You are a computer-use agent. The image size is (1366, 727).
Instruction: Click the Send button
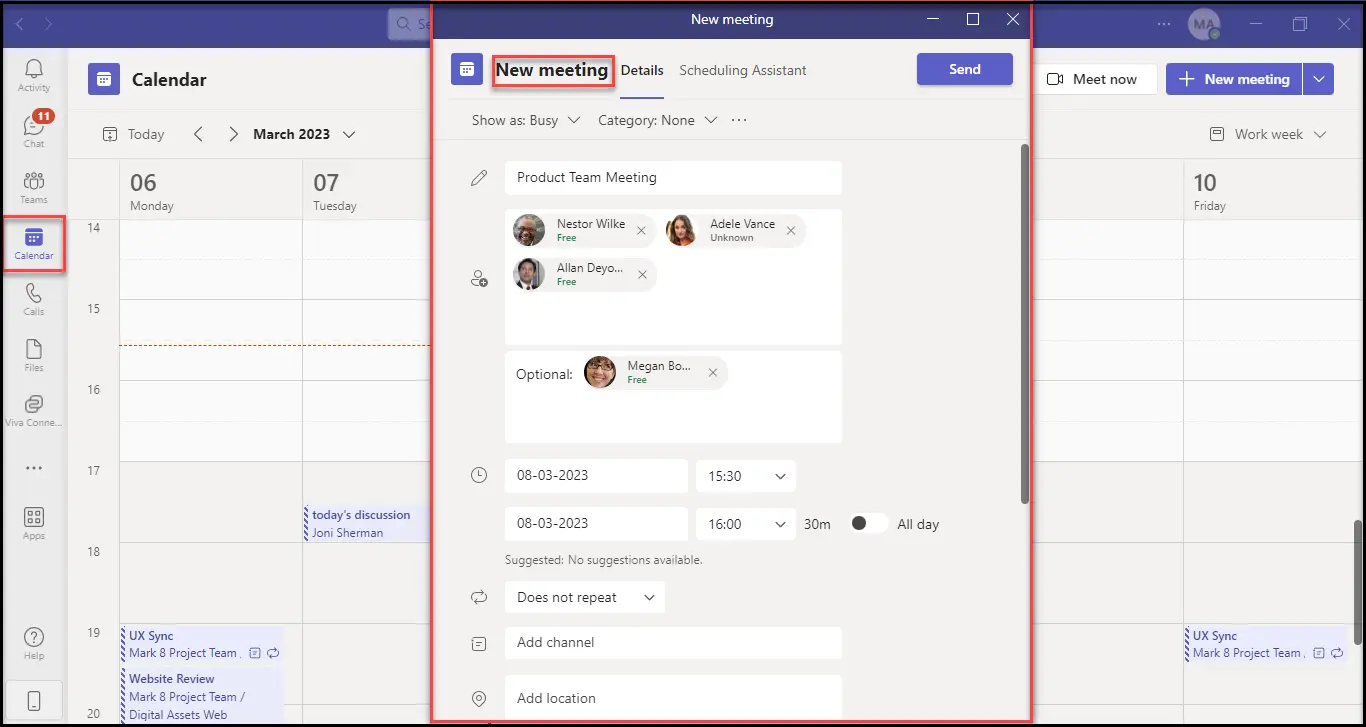click(964, 69)
